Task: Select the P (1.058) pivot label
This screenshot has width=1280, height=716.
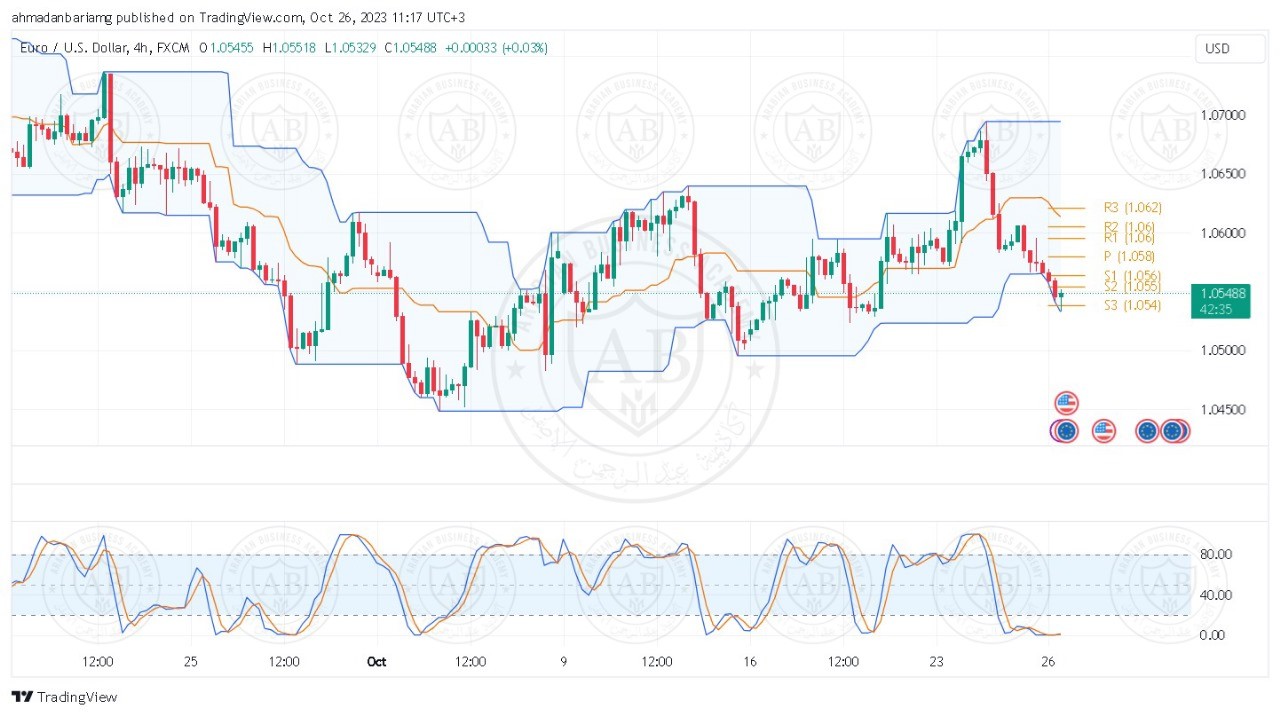Action: [1129, 257]
